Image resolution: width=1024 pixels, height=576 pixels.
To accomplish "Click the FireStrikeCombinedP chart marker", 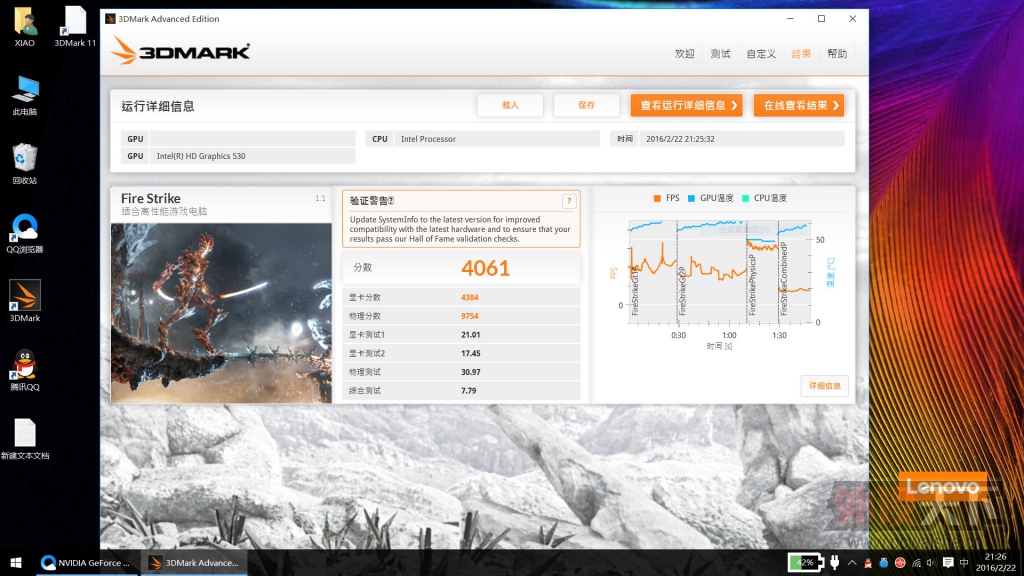I will 784,279.
